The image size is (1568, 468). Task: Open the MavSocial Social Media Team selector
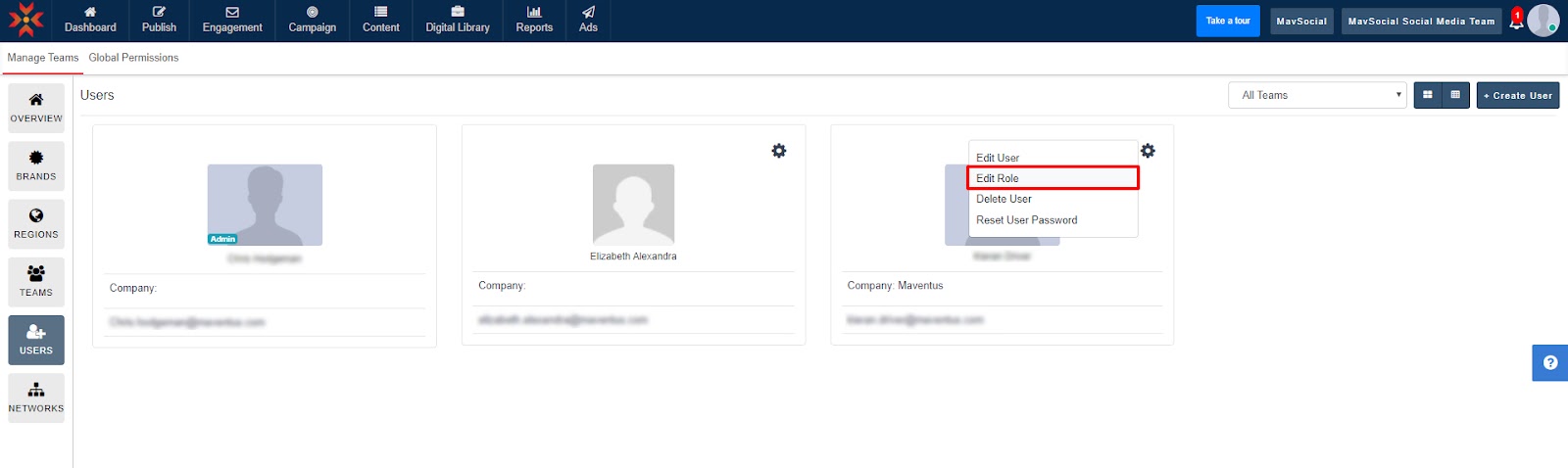pyautogui.click(x=1420, y=21)
